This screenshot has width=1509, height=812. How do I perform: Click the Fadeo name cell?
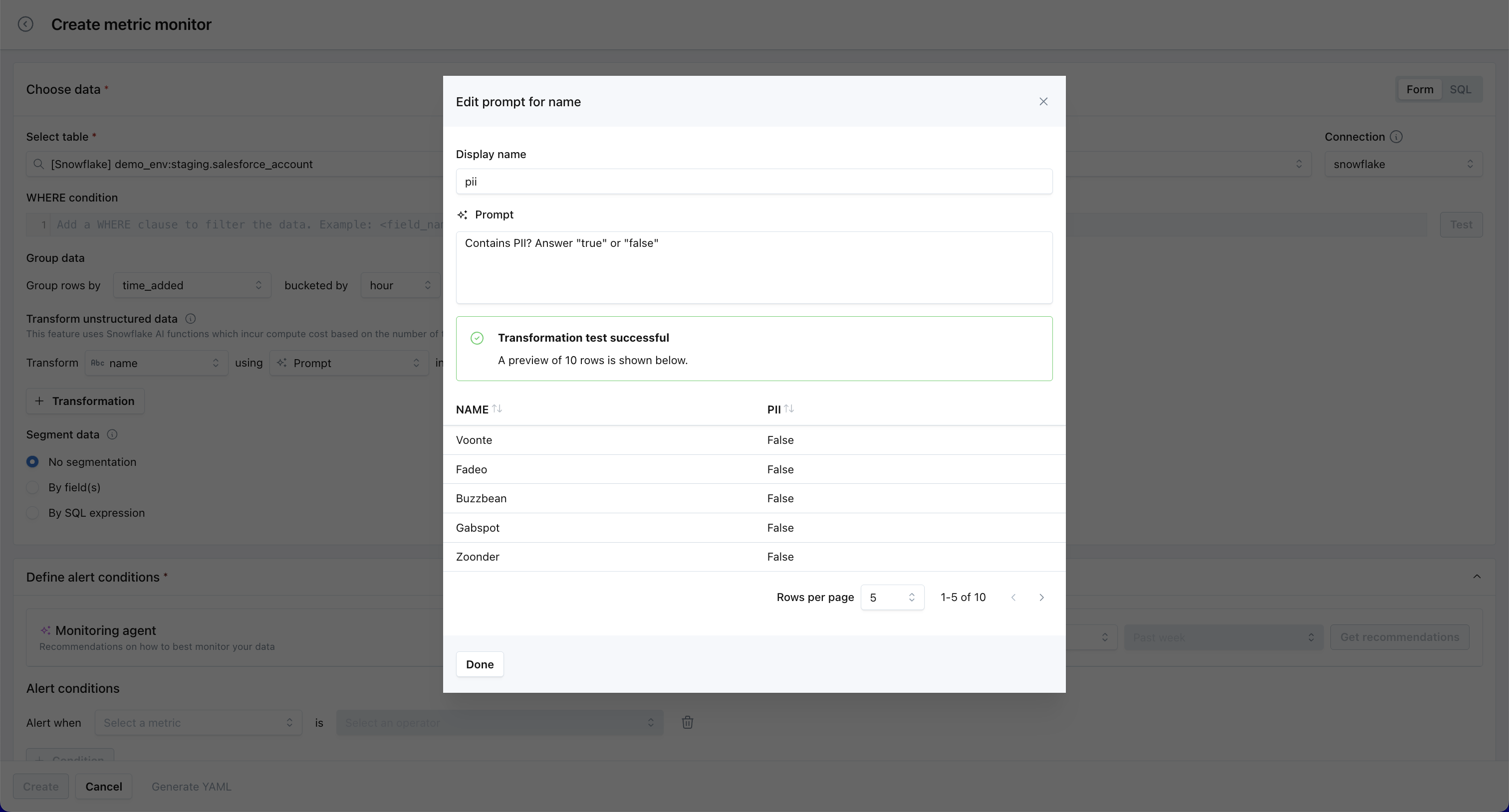coord(472,469)
